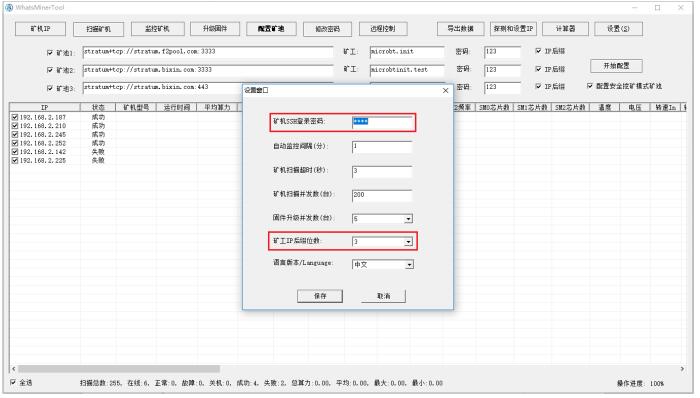Click the 扫描矿机 scan miners button
This screenshot has width=700, height=398.
(x=98, y=29)
